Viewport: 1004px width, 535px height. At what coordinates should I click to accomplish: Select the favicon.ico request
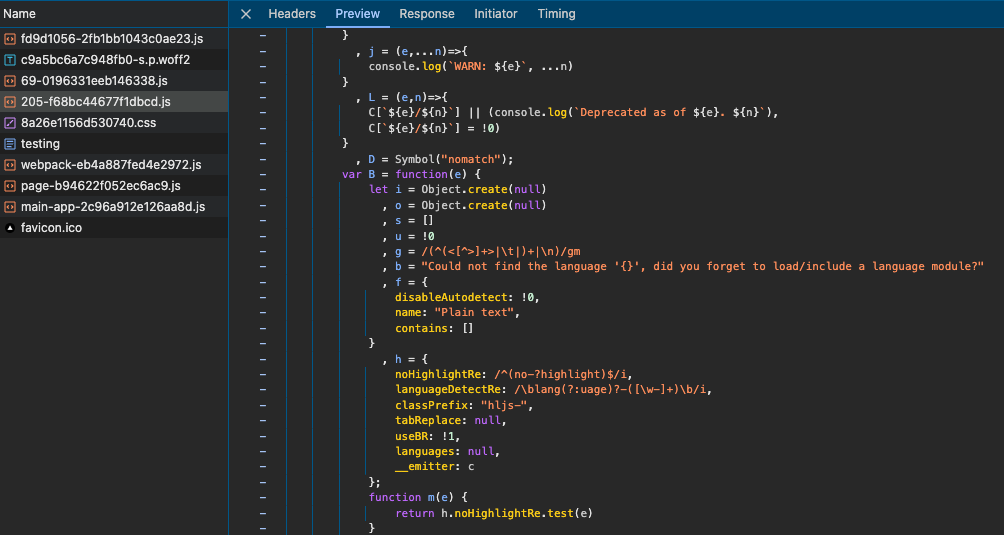(114, 228)
